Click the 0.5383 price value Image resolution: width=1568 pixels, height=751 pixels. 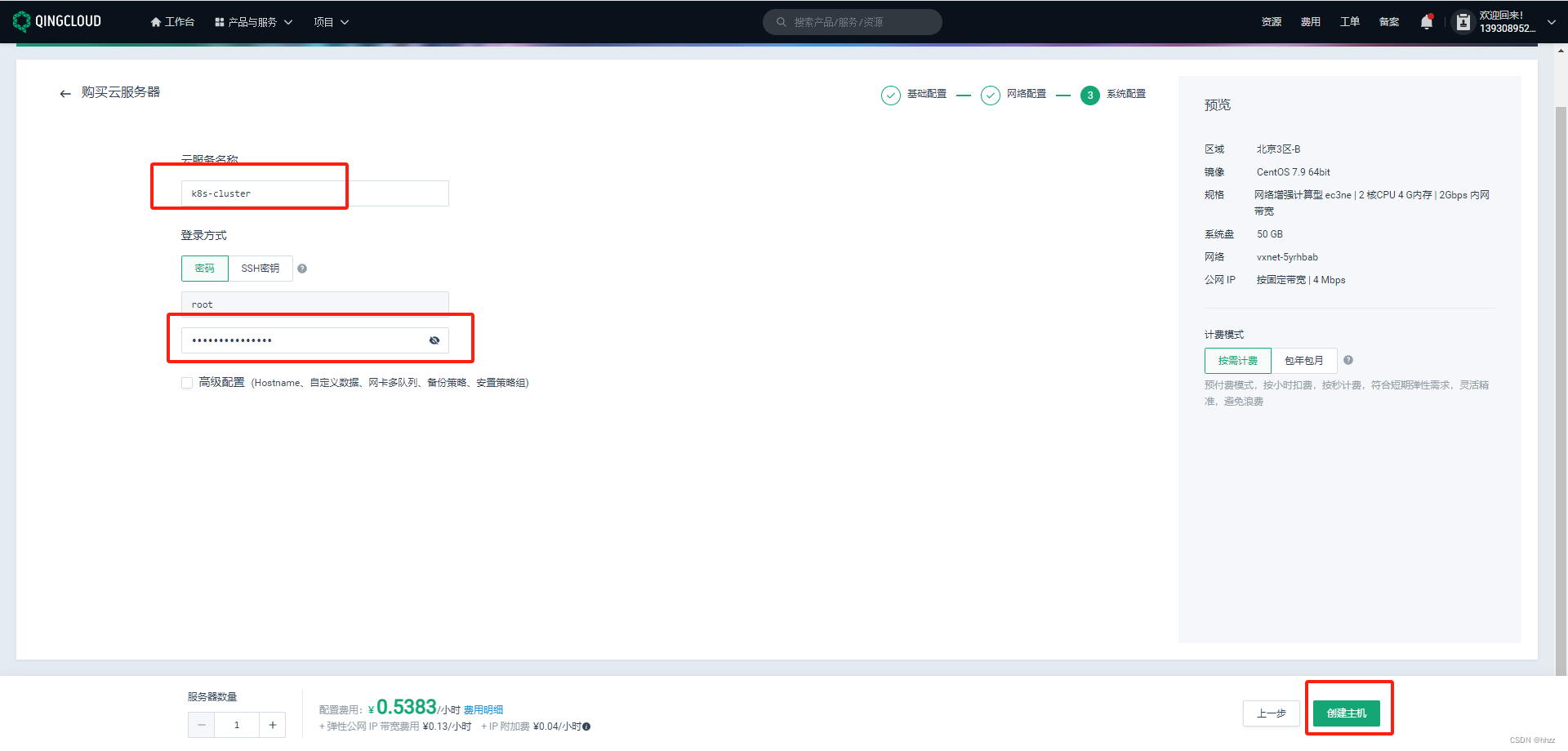click(x=406, y=707)
